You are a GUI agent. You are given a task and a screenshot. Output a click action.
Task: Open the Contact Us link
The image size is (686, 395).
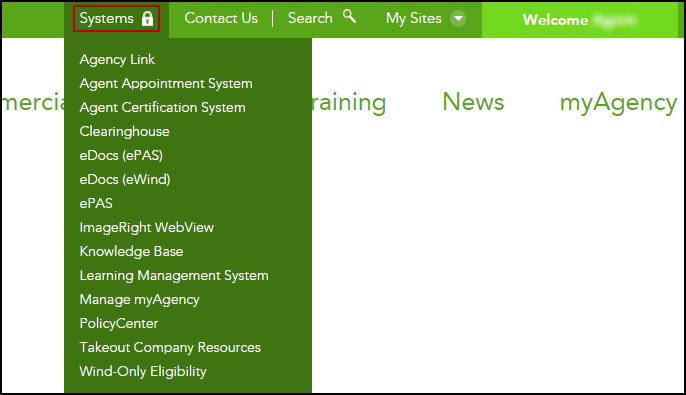coord(221,18)
